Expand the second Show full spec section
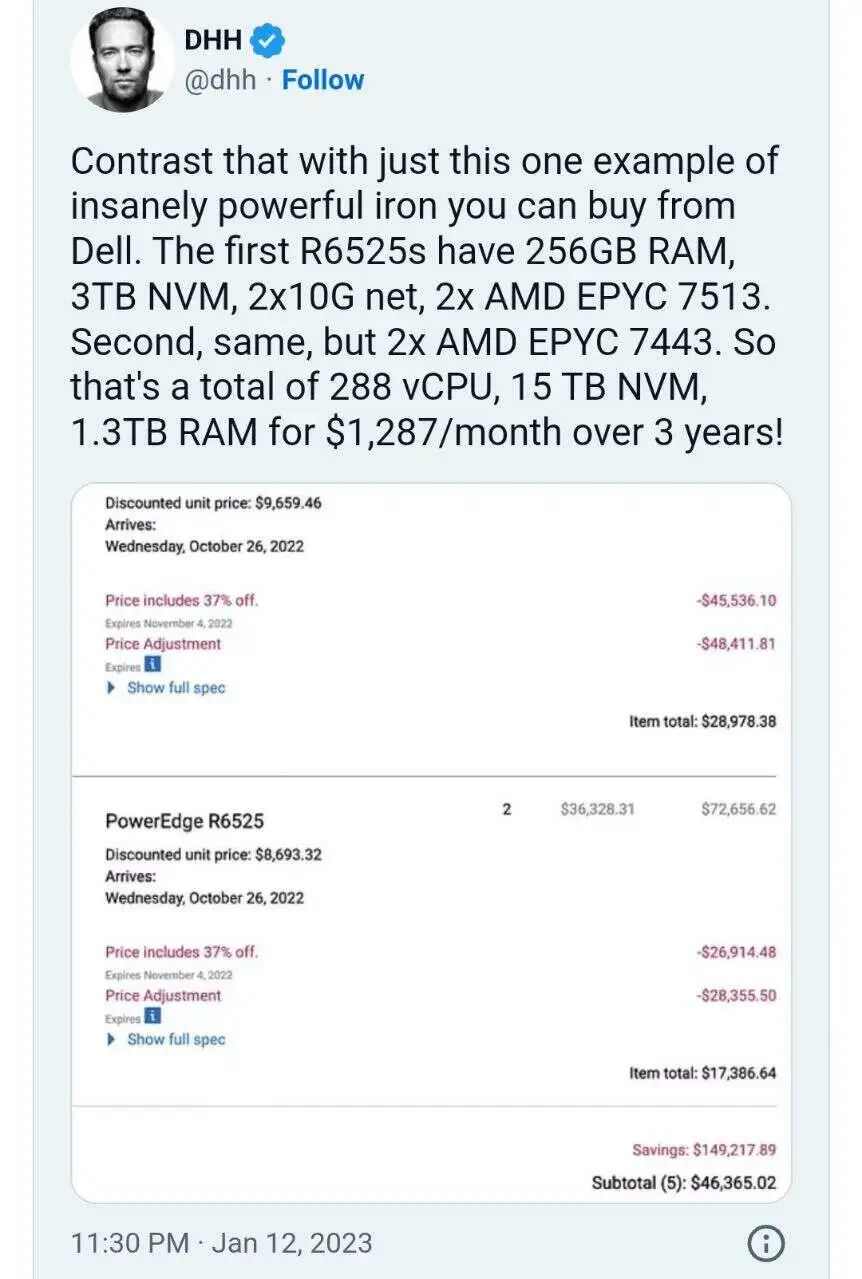 pos(176,1038)
